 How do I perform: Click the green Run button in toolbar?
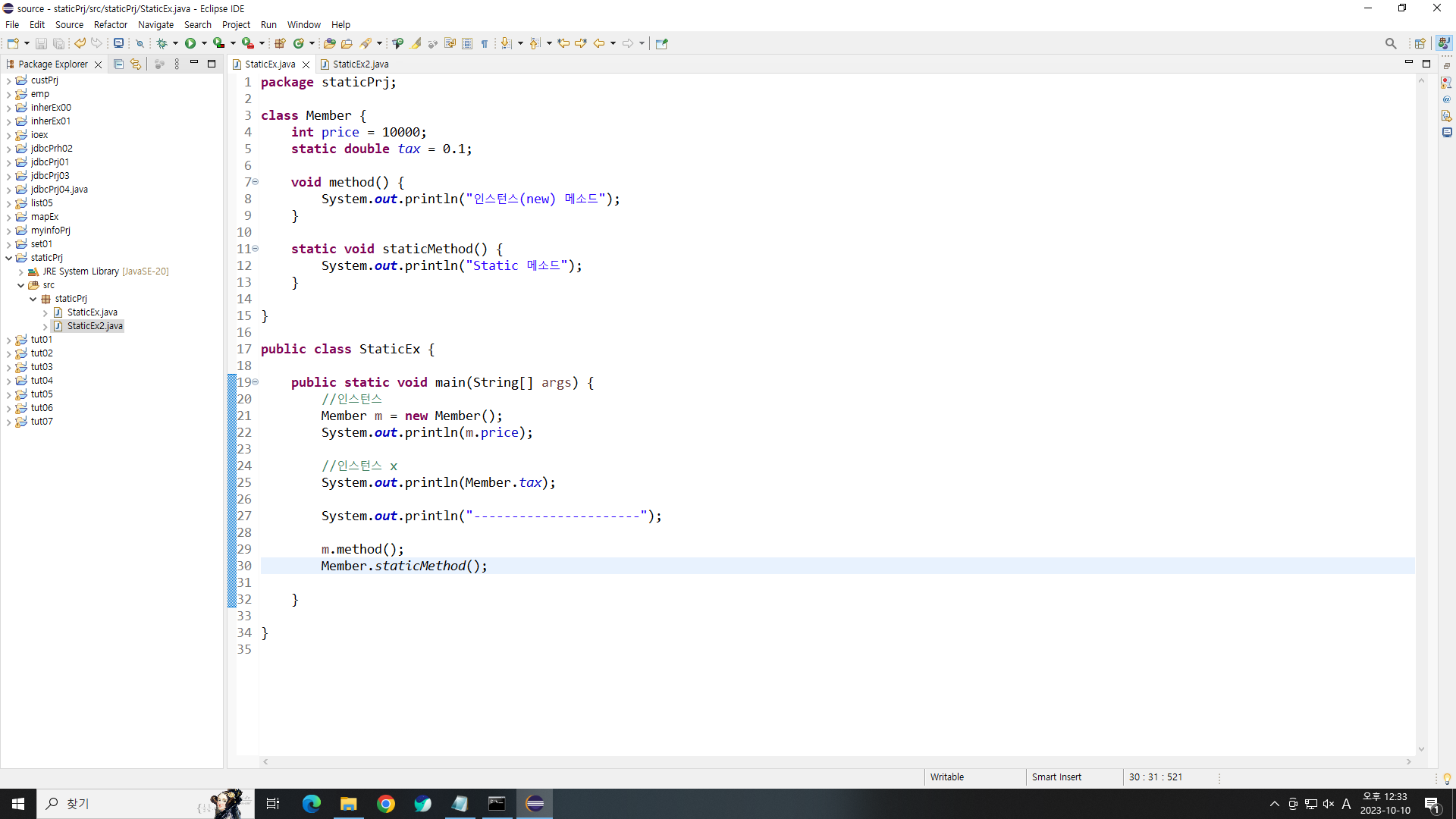pyautogui.click(x=190, y=43)
